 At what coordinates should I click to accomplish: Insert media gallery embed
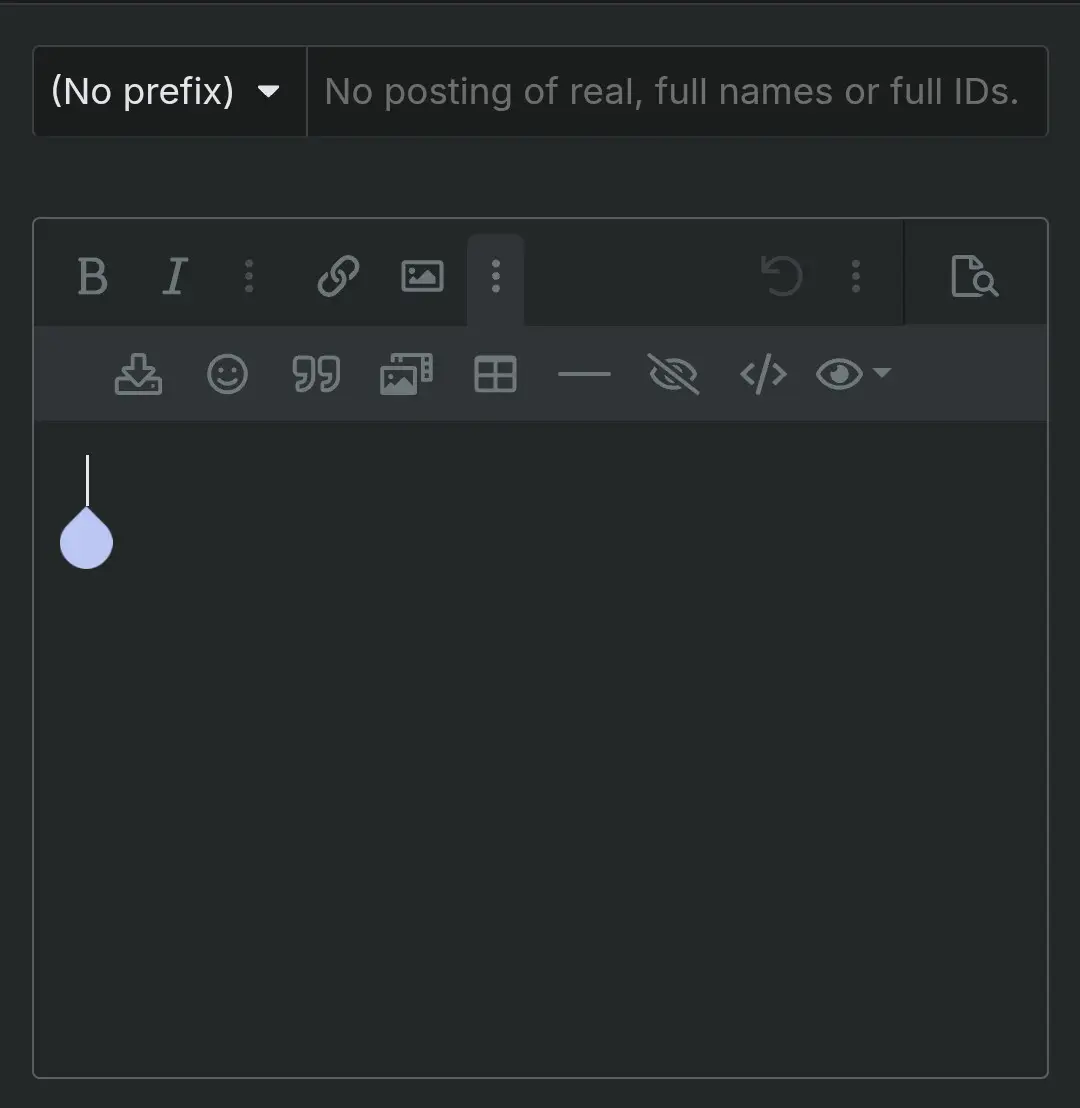pos(406,374)
